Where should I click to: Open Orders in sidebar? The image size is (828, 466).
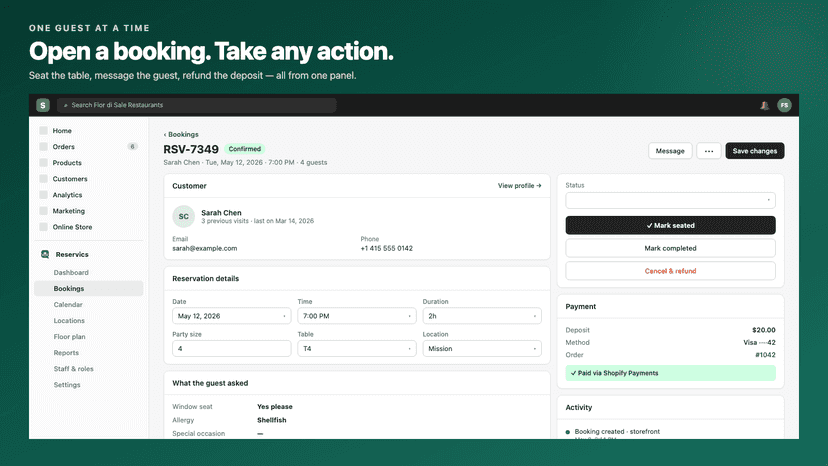pyautogui.click(x=63, y=146)
